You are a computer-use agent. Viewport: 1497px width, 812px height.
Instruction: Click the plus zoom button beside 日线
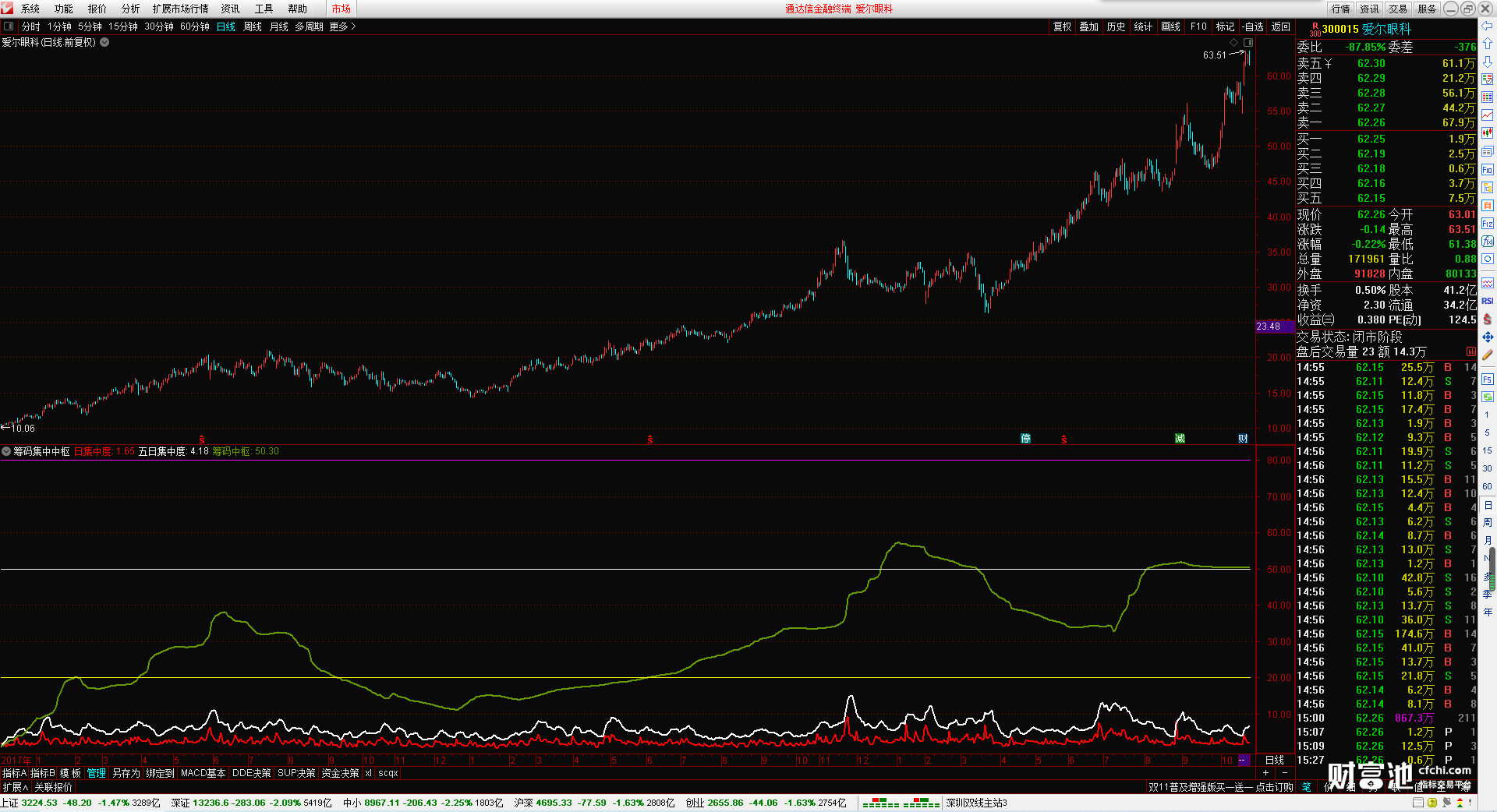click(x=1265, y=773)
